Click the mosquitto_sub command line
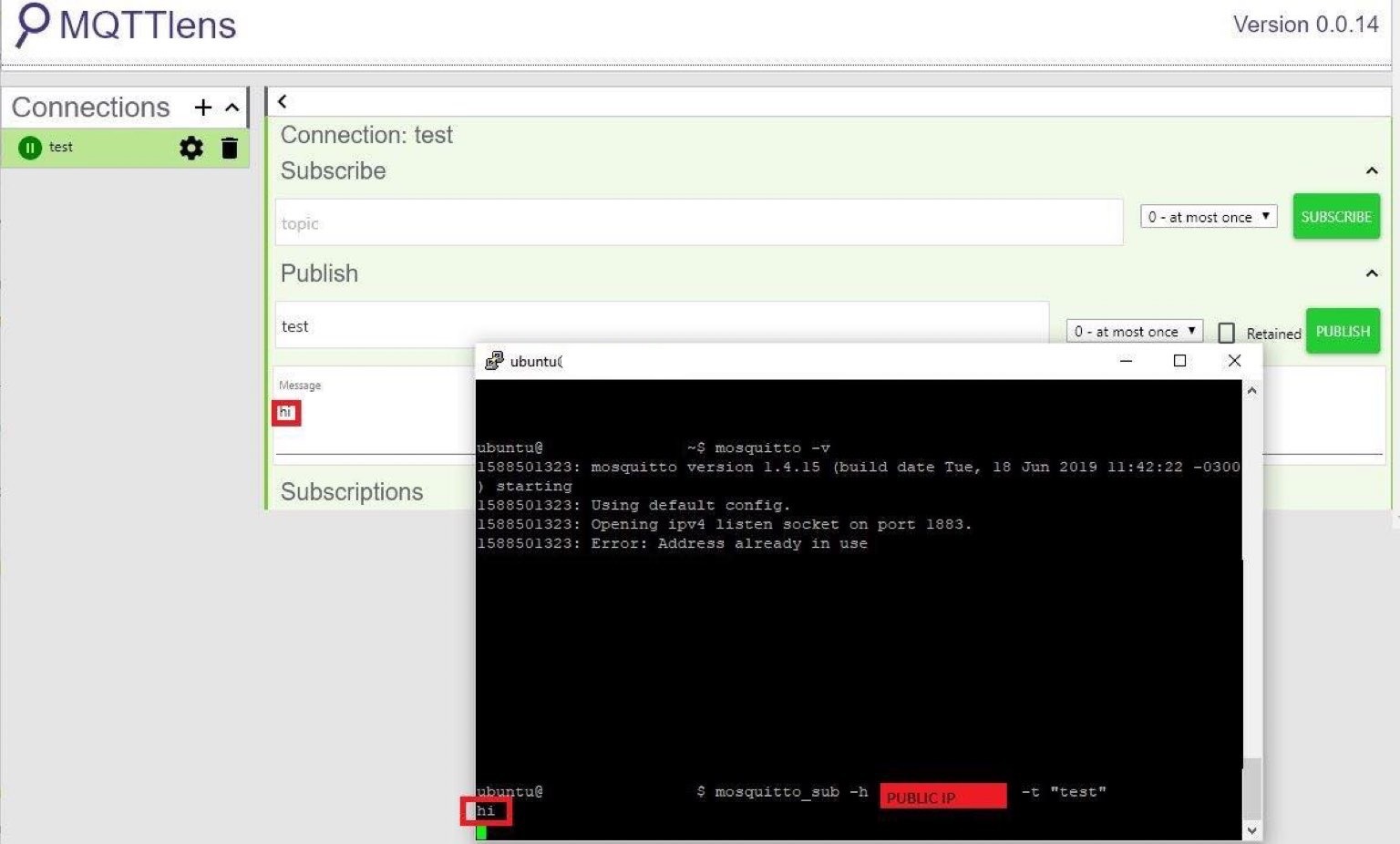Viewport: 1400px width, 844px height. click(x=791, y=792)
